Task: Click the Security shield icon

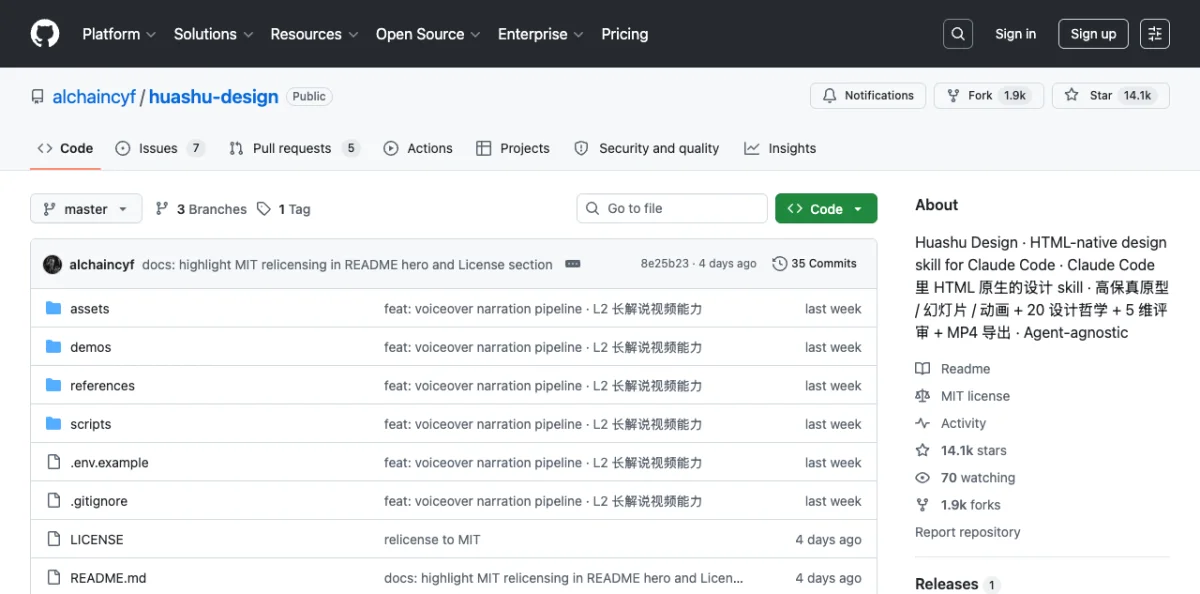Action: (x=581, y=148)
